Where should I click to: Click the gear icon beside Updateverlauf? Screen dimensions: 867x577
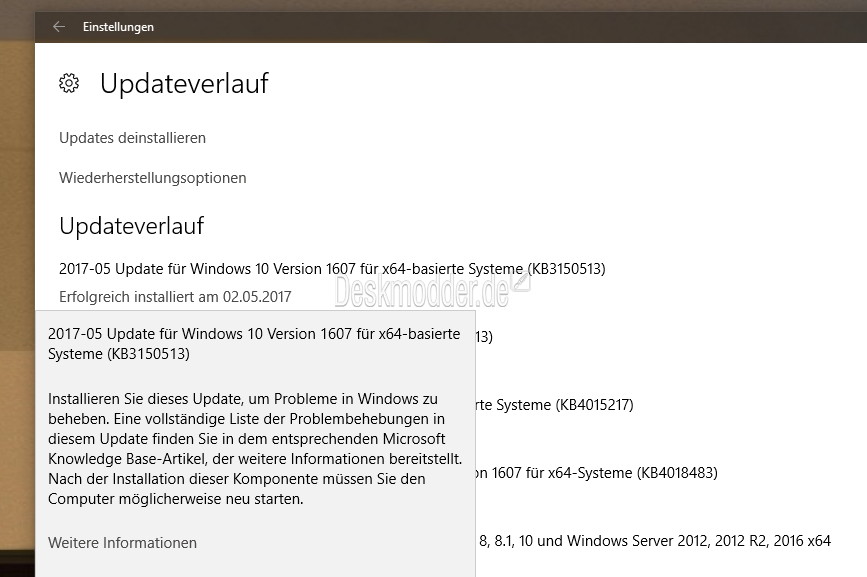(69, 83)
